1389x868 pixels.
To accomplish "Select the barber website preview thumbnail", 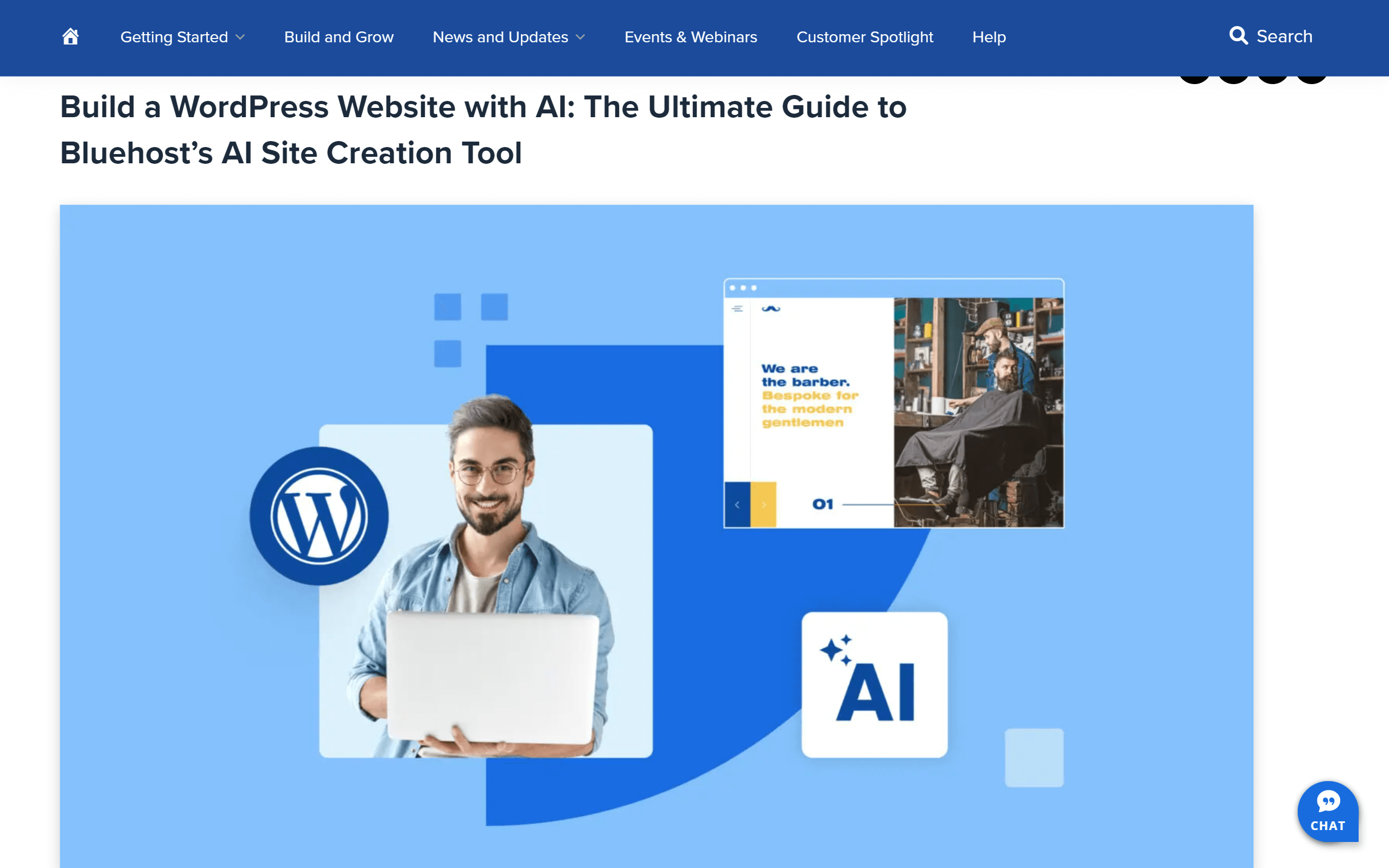I will (x=894, y=402).
